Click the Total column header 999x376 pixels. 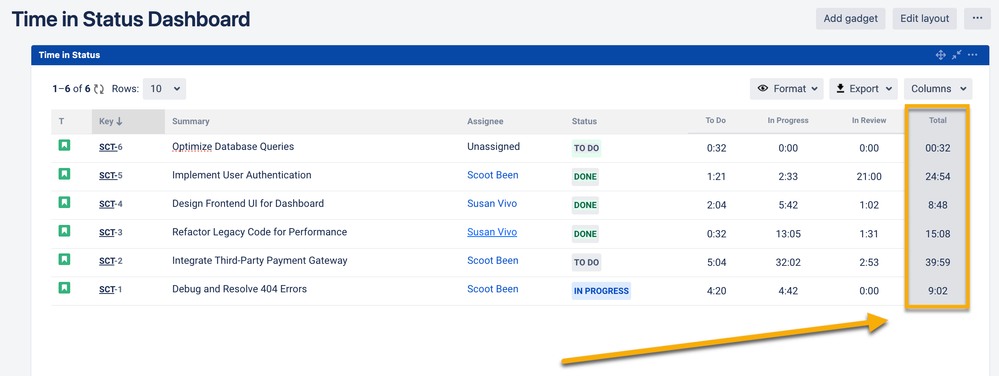pyautogui.click(x=938, y=120)
